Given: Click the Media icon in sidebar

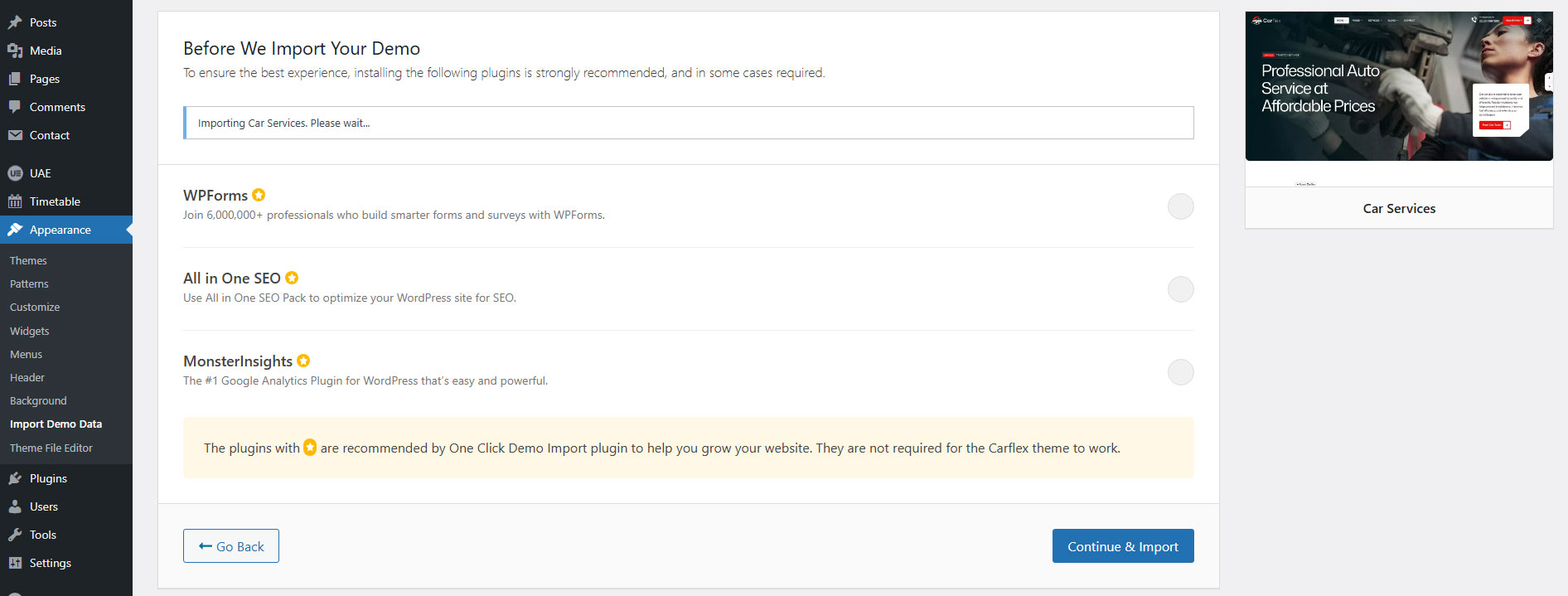Looking at the screenshot, I should 15,51.
